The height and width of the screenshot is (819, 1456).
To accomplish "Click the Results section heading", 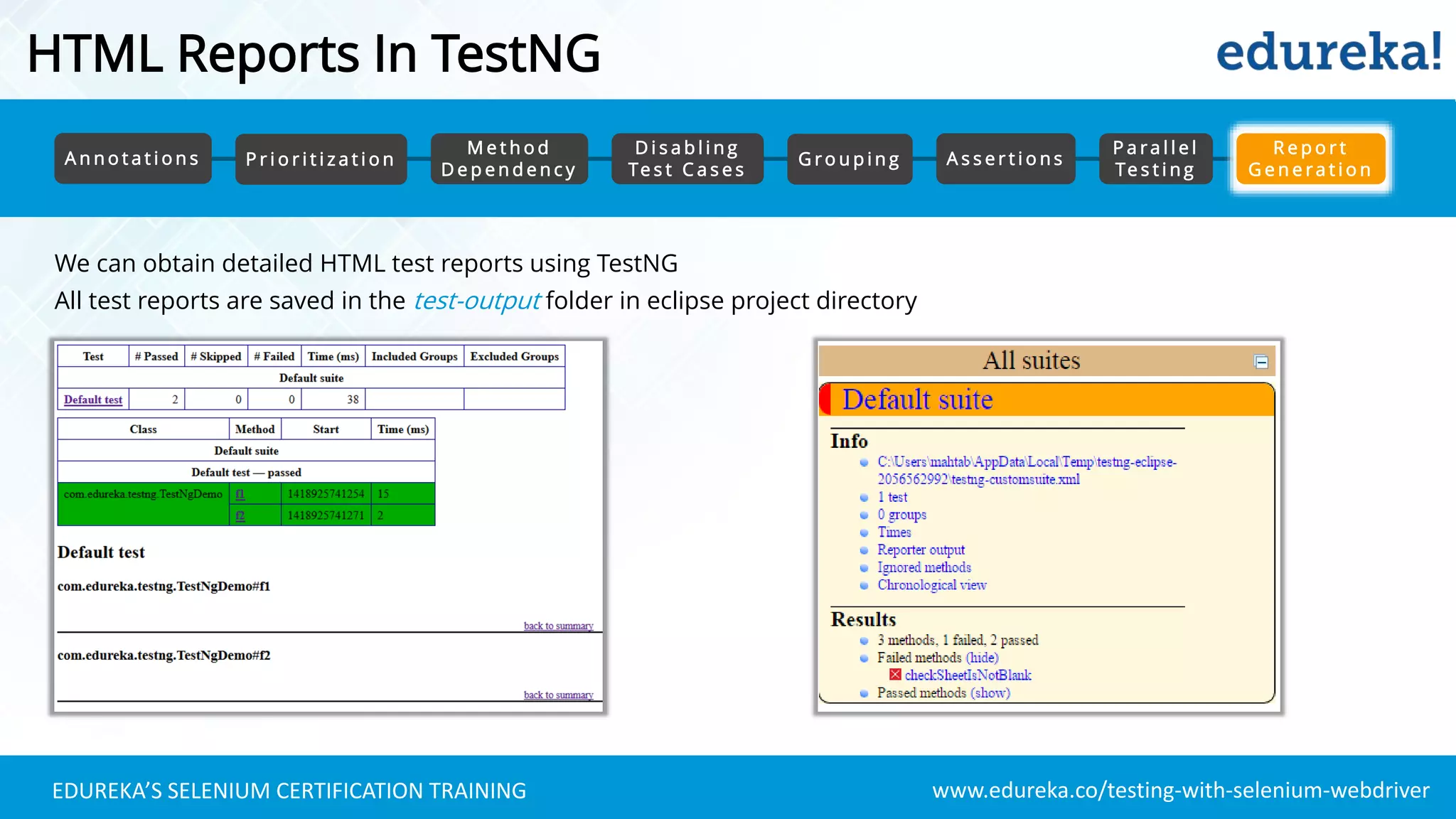I will pos(863,619).
